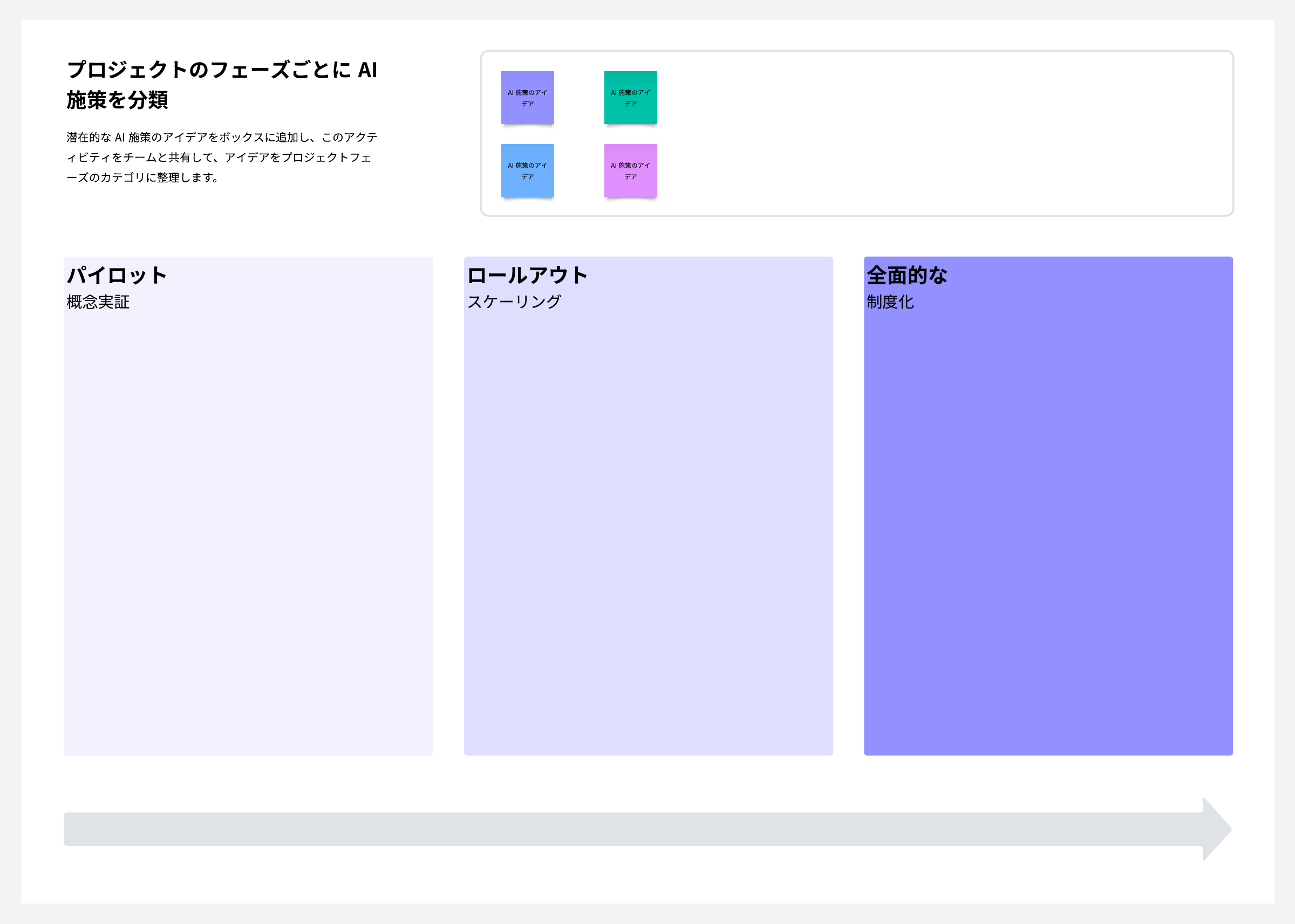The image size is (1295, 924).
Task: Click the arrowhead of the gray timeline arrow
Action: point(1215,829)
